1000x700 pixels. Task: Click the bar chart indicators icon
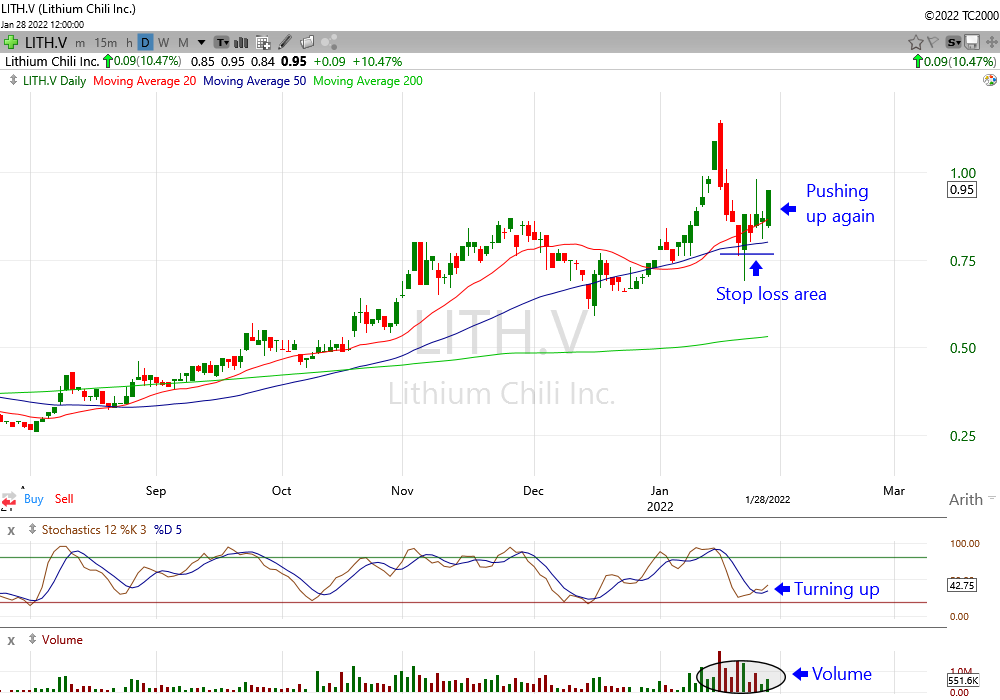(x=241, y=43)
